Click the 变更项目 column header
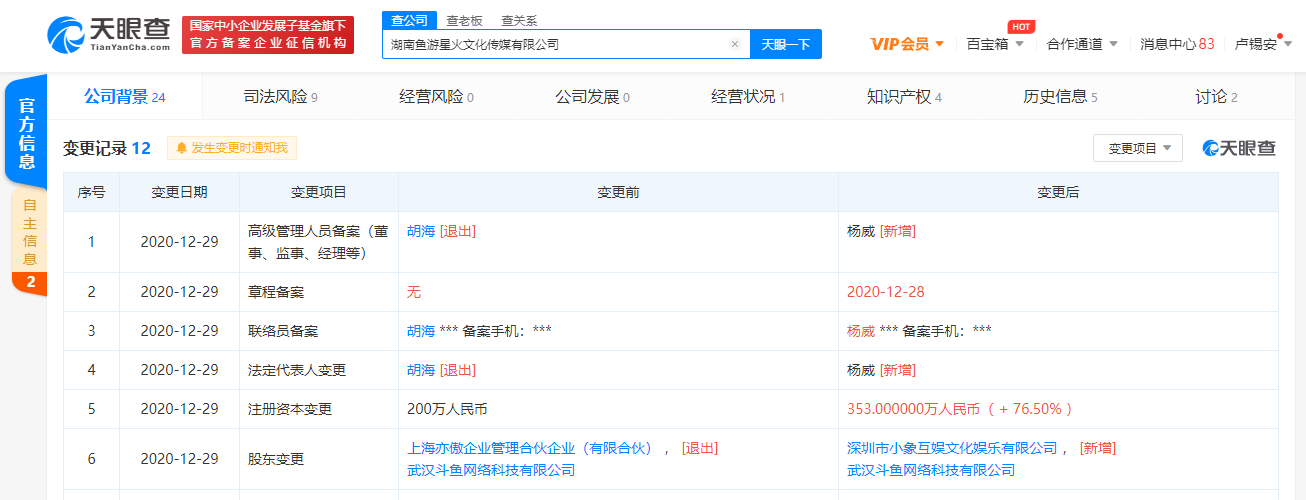This screenshot has height=500, width=1306. point(319,192)
